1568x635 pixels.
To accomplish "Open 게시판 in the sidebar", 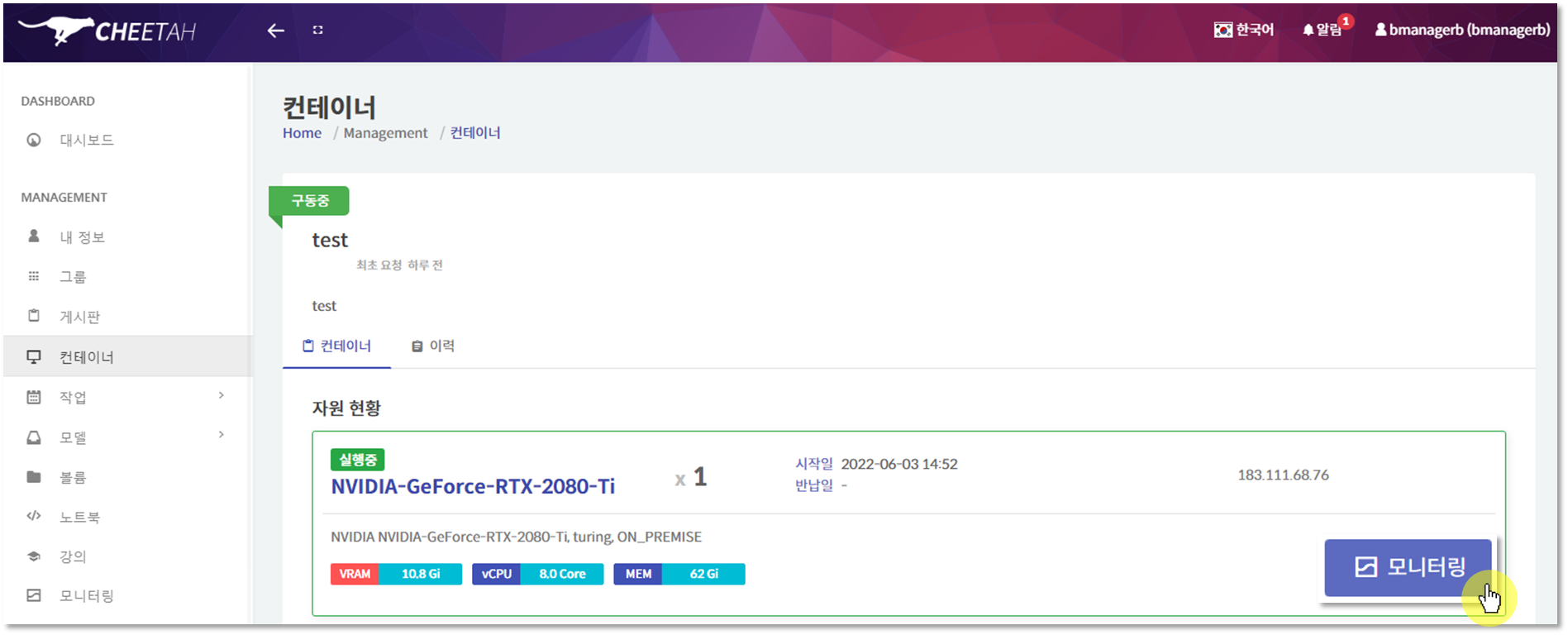I will click(x=79, y=317).
